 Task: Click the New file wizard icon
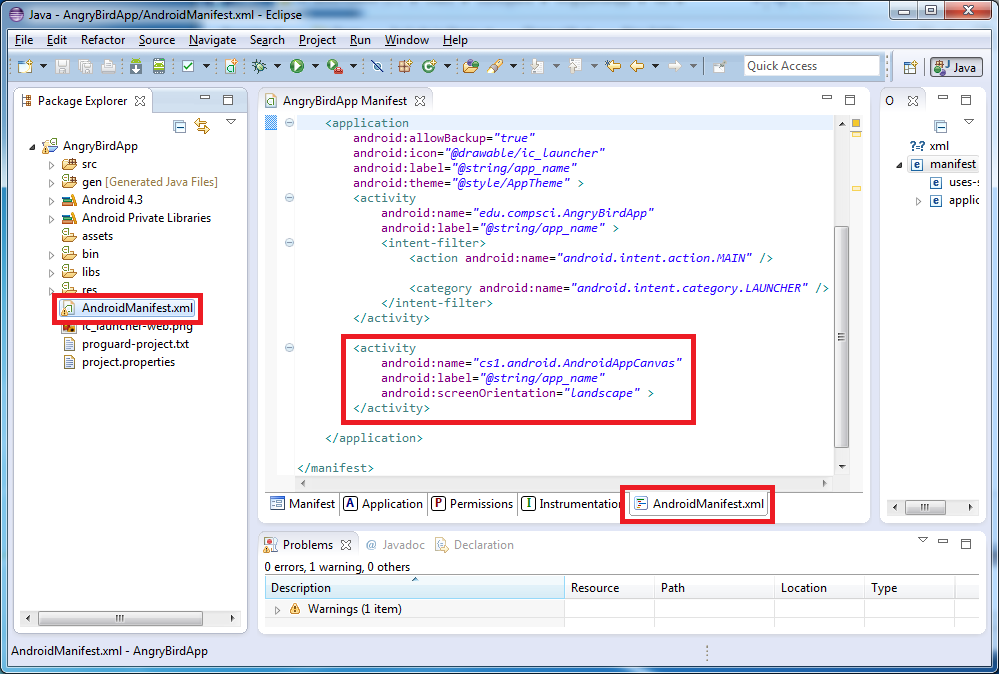pos(25,66)
